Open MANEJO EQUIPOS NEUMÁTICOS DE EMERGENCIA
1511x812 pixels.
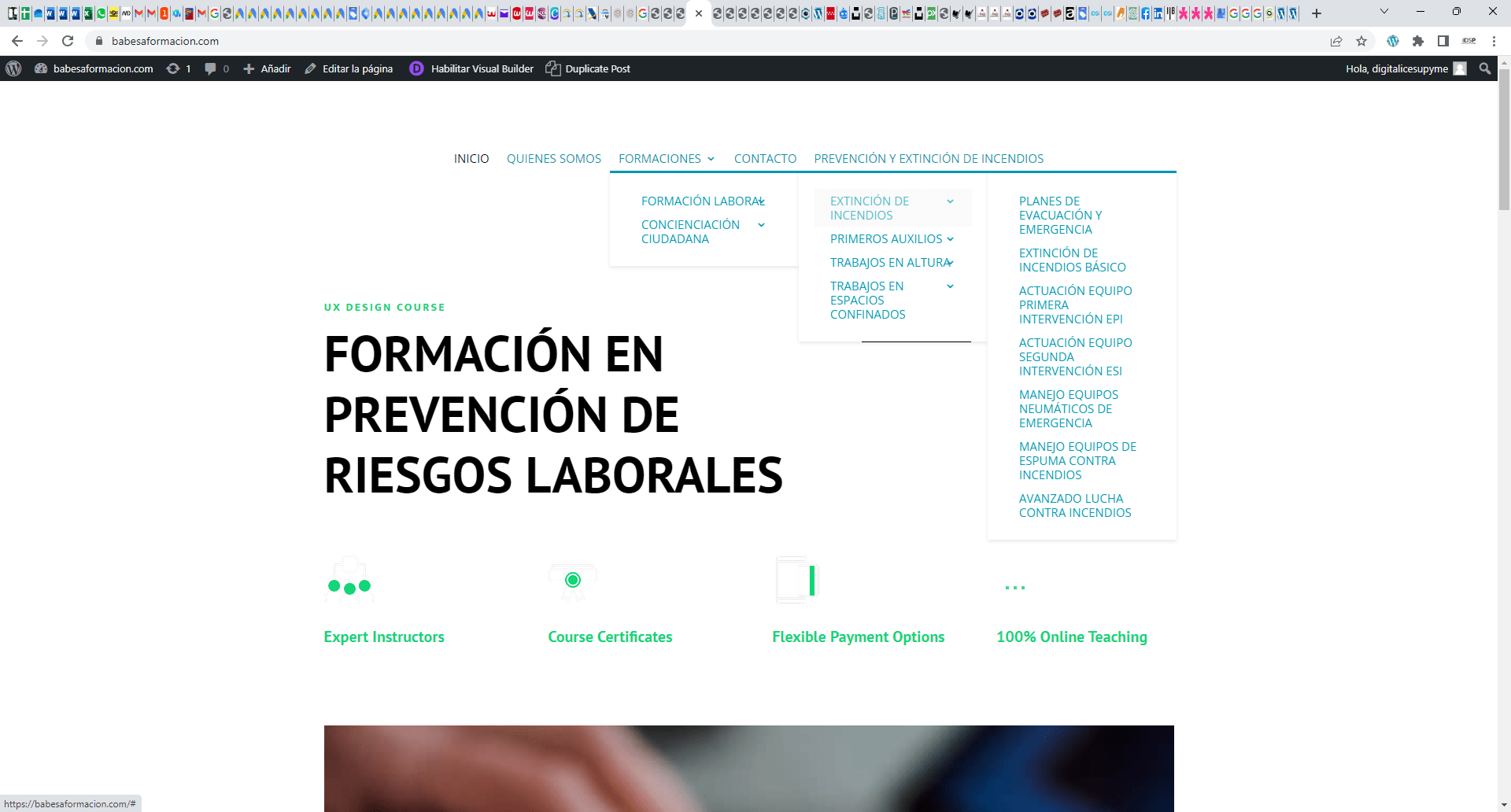click(1069, 409)
